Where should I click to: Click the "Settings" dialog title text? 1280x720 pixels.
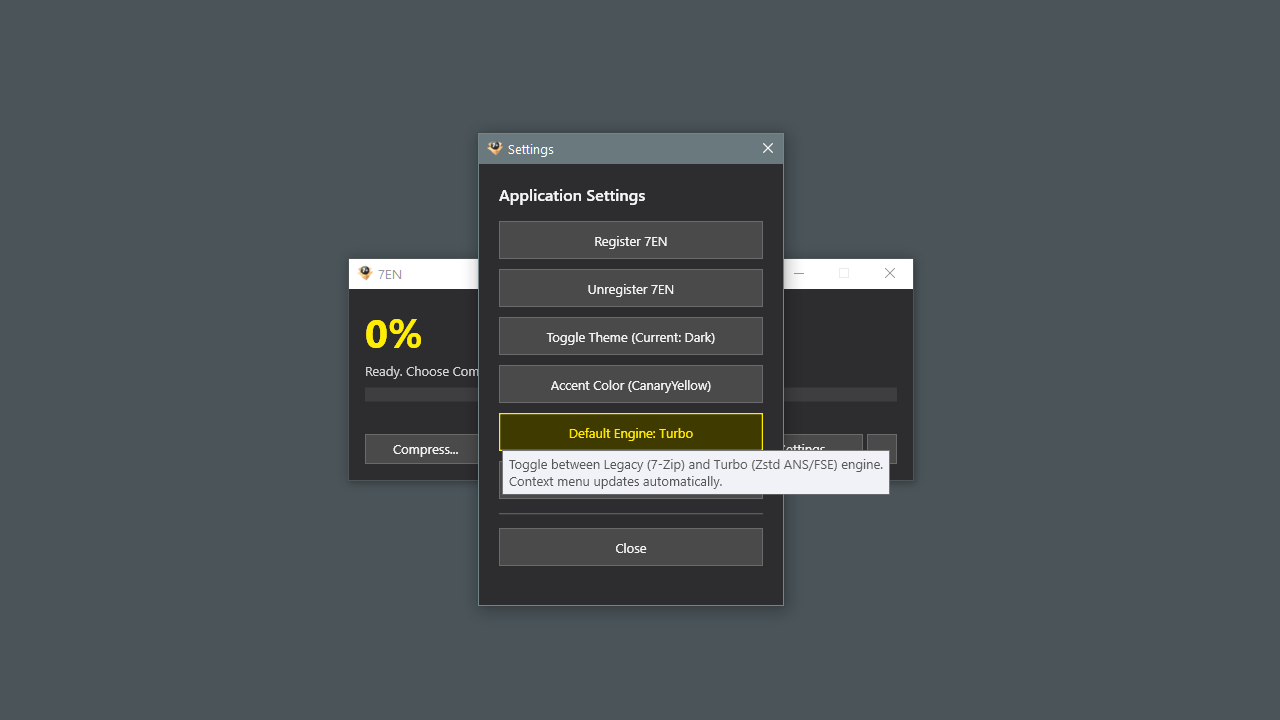[530, 149]
